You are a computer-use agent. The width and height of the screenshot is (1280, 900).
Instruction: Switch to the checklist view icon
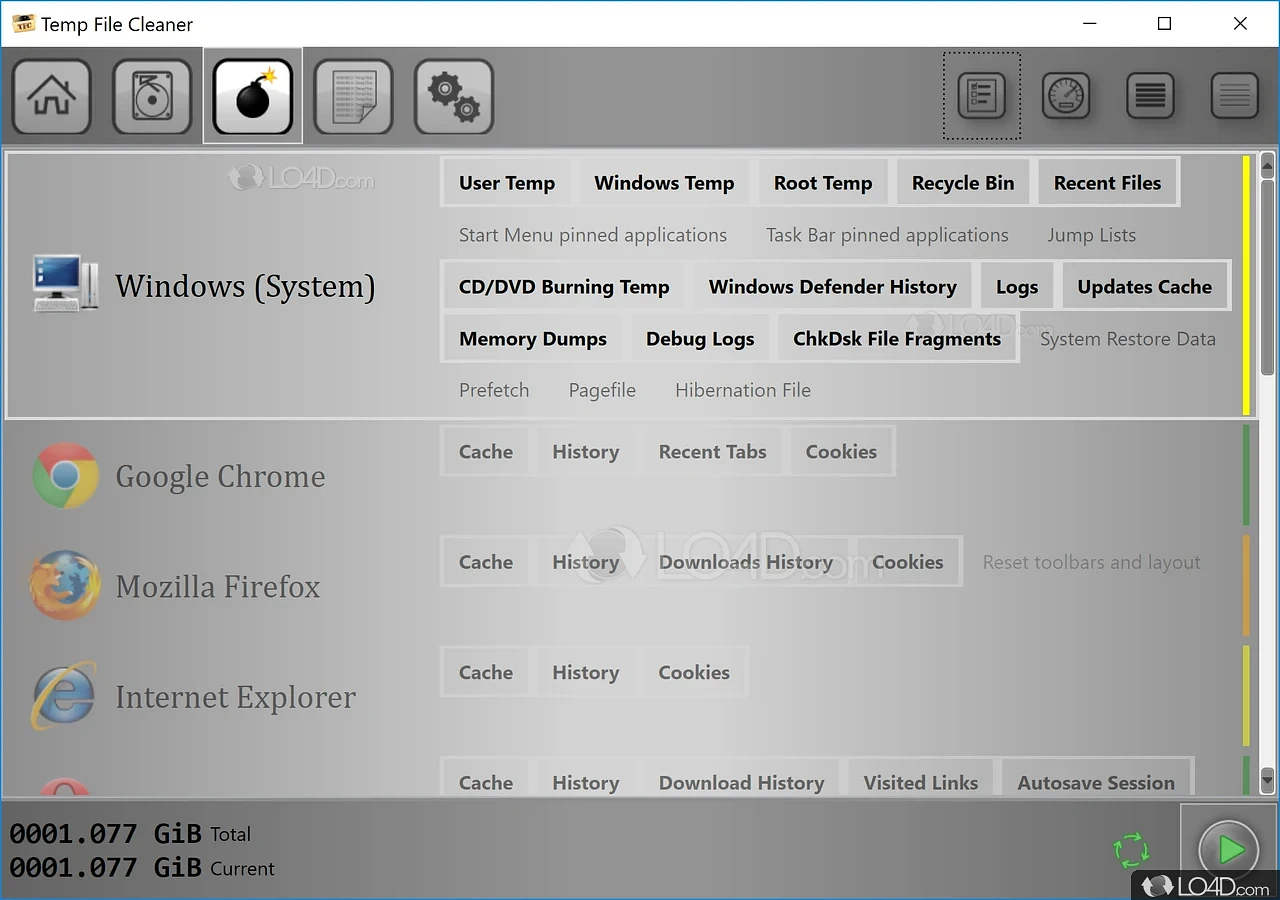click(x=981, y=96)
